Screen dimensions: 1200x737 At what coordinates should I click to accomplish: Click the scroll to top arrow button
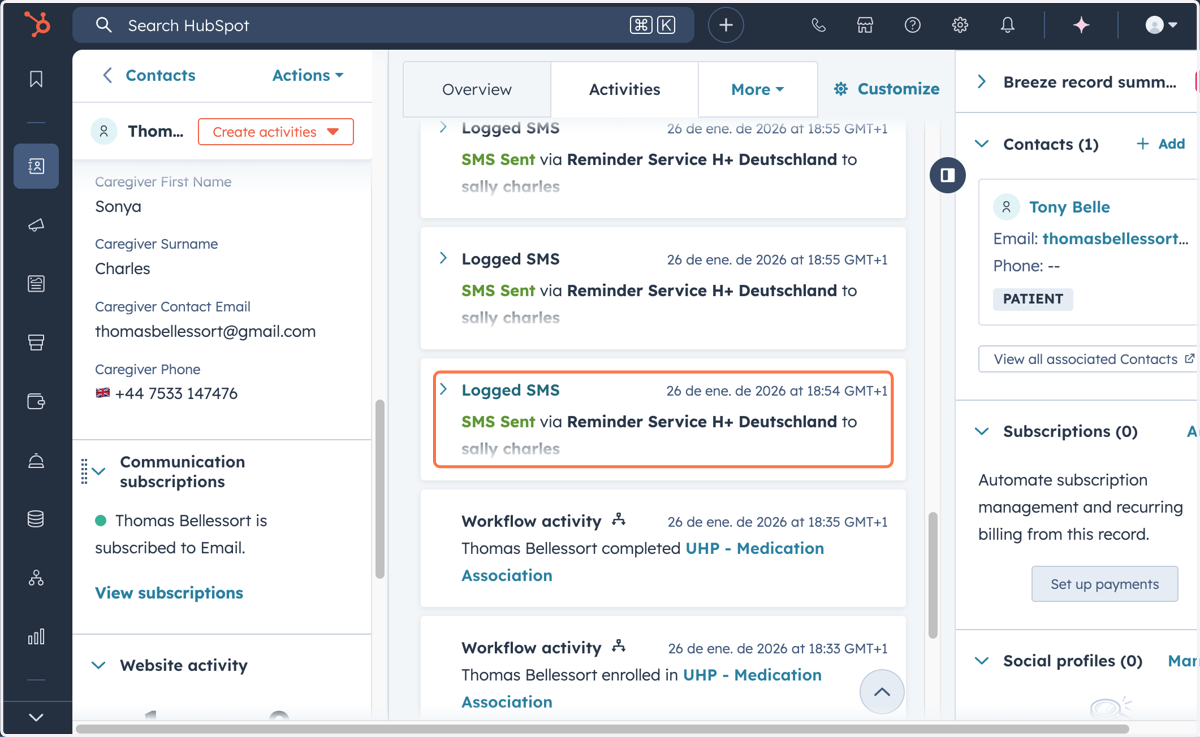(x=882, y=692)
